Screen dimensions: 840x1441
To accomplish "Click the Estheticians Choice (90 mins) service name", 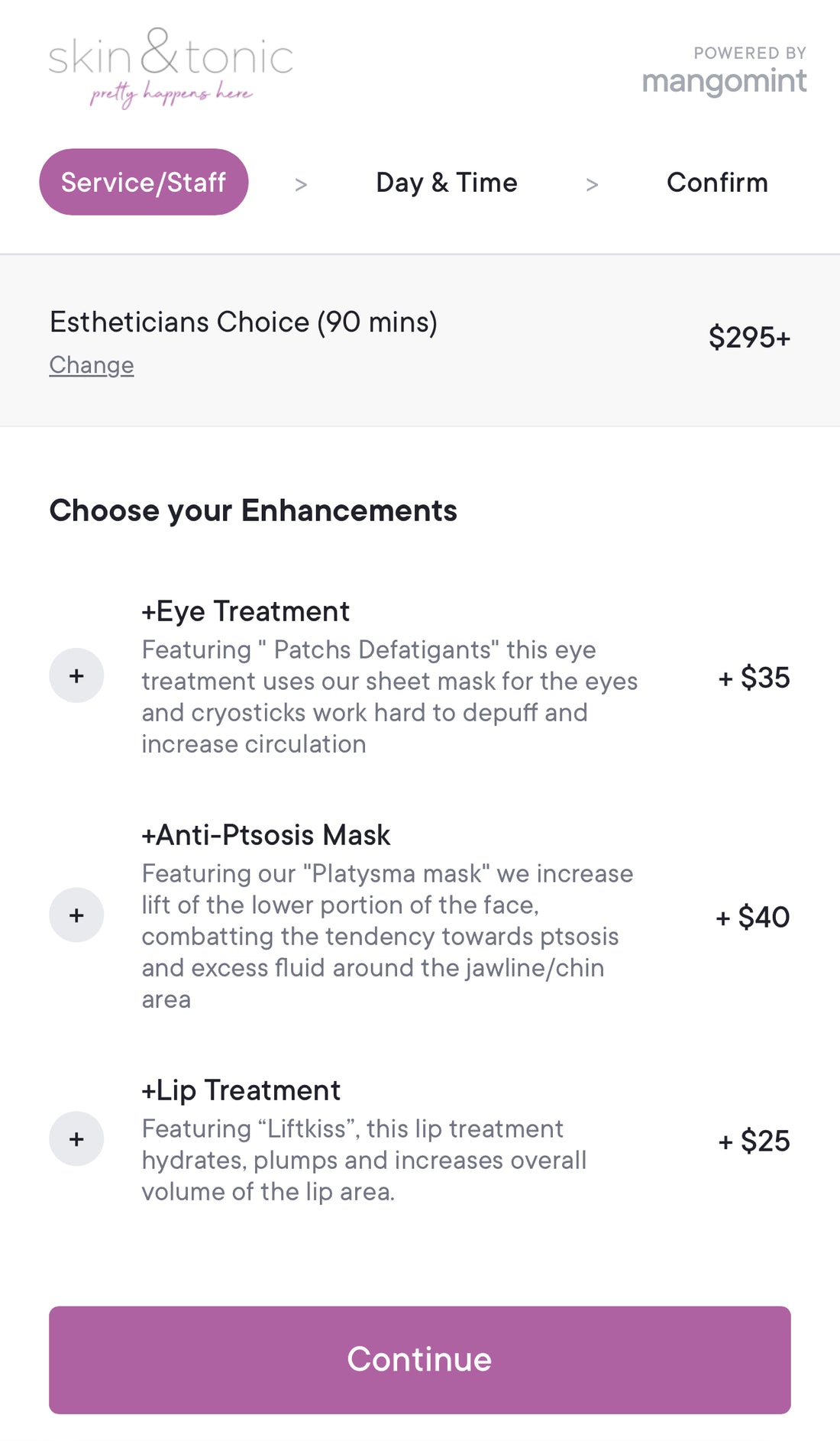I will click(x=244, y=322).
